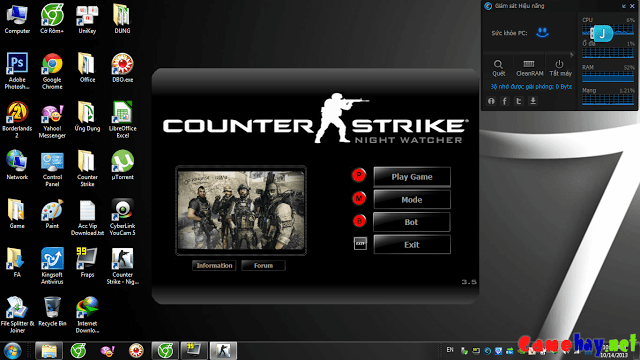Click the red M icon

(x=359, y=199)
